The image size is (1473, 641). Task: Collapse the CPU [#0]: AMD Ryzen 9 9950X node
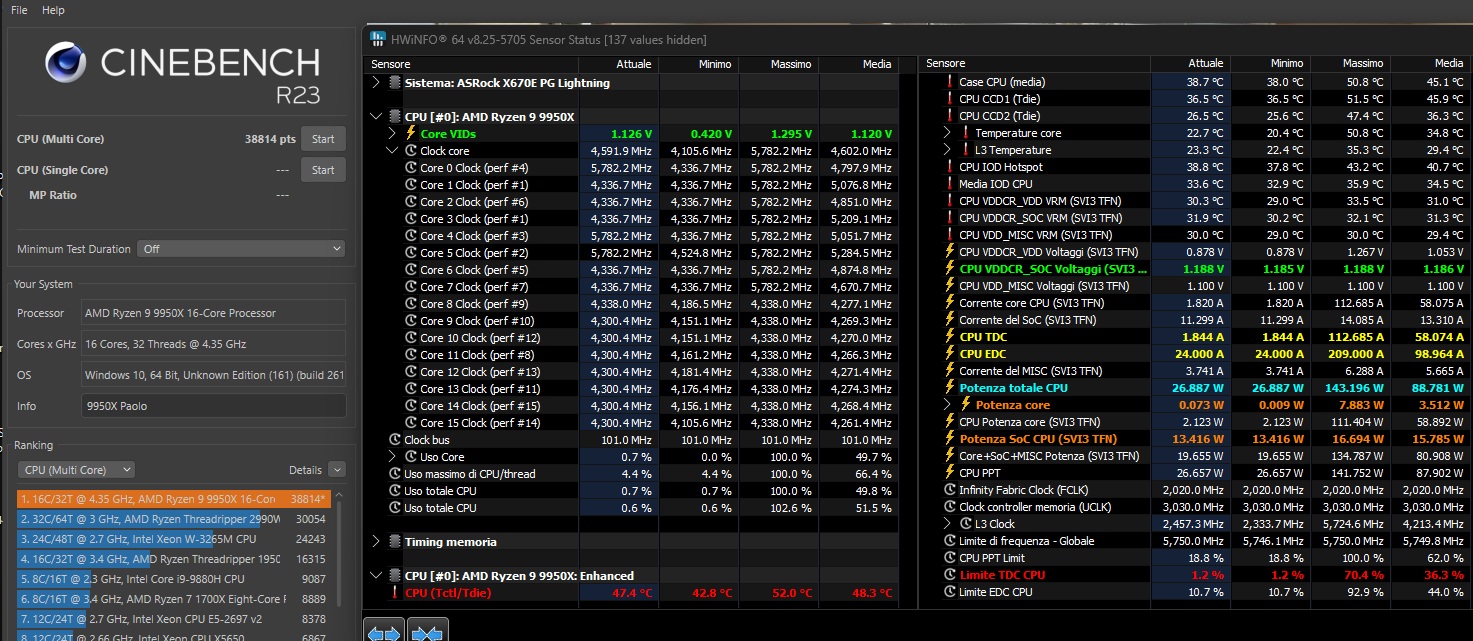[x=376, y=117]
